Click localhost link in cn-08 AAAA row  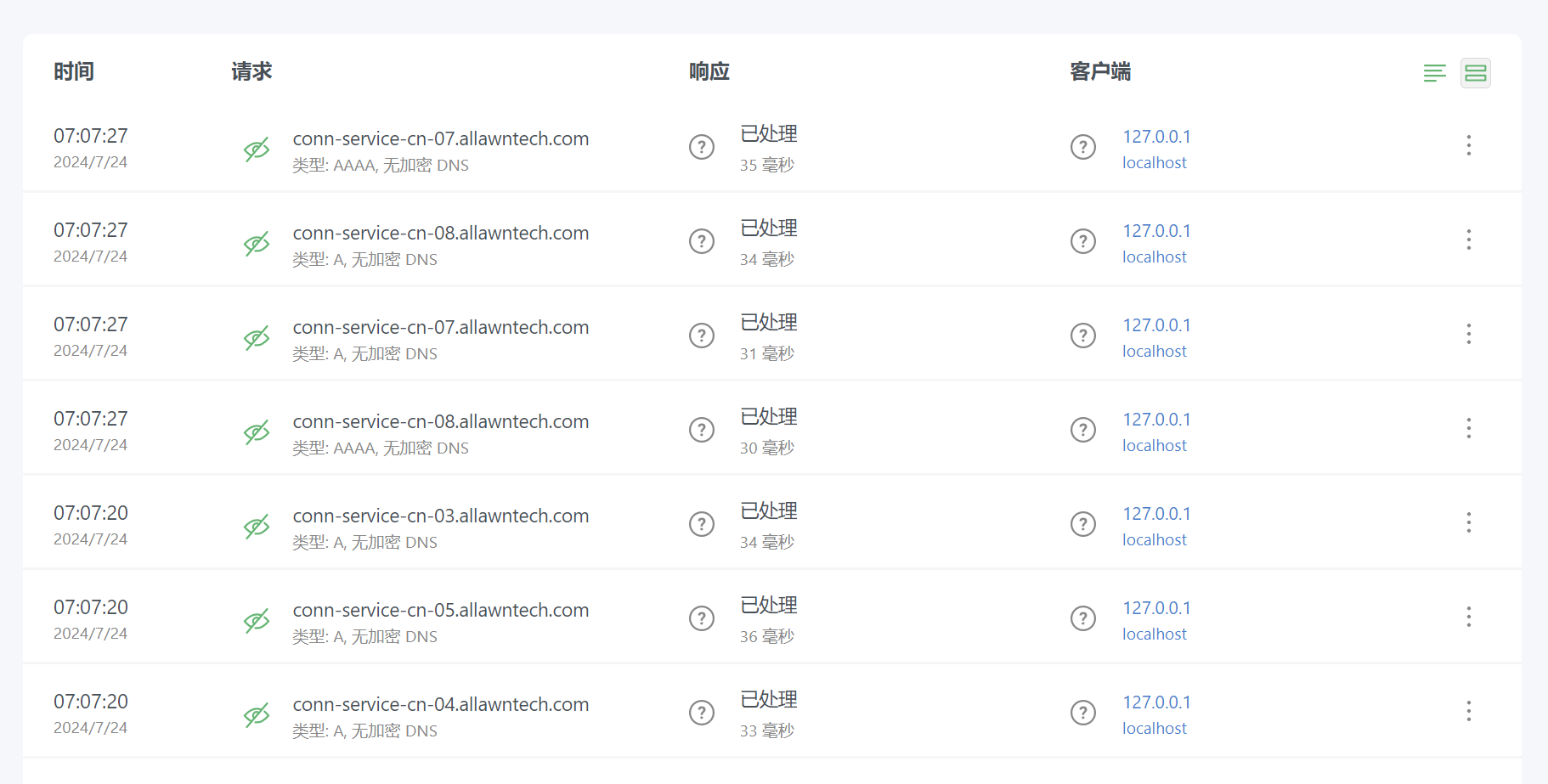1155,445
